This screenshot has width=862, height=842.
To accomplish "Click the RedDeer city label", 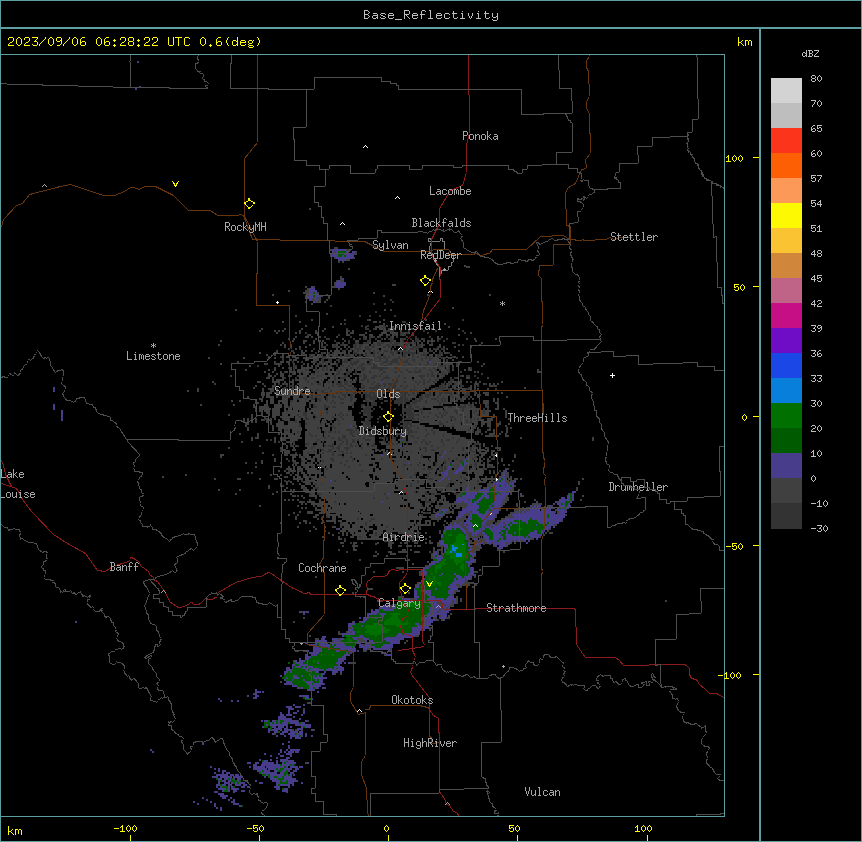I will coord(440,255).
